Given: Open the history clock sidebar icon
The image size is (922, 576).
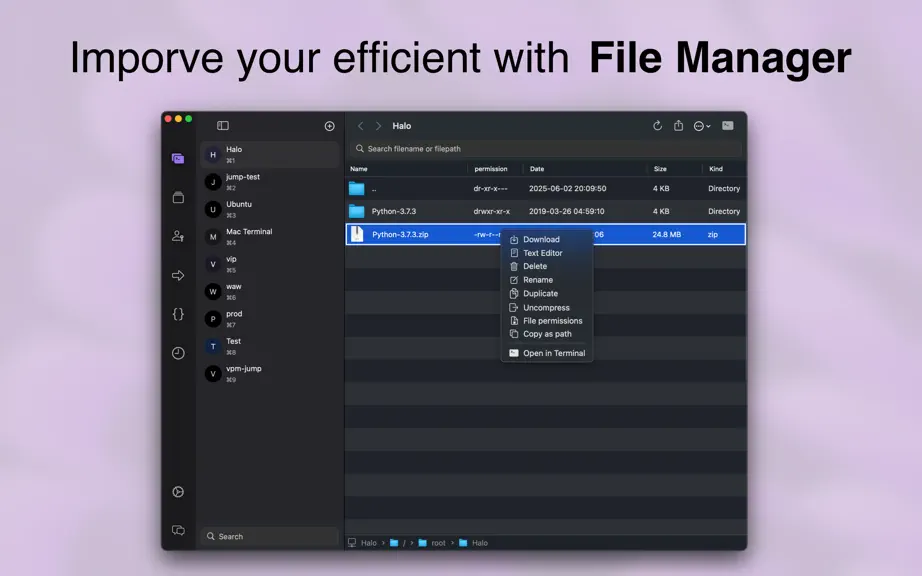Looking at the screenshot, I should 178,353.
